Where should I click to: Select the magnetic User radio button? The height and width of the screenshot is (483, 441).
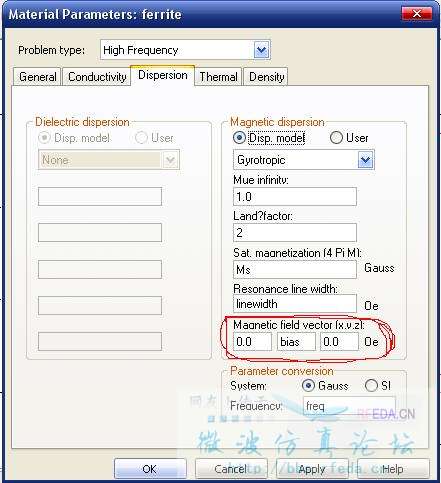click(336, 138)
